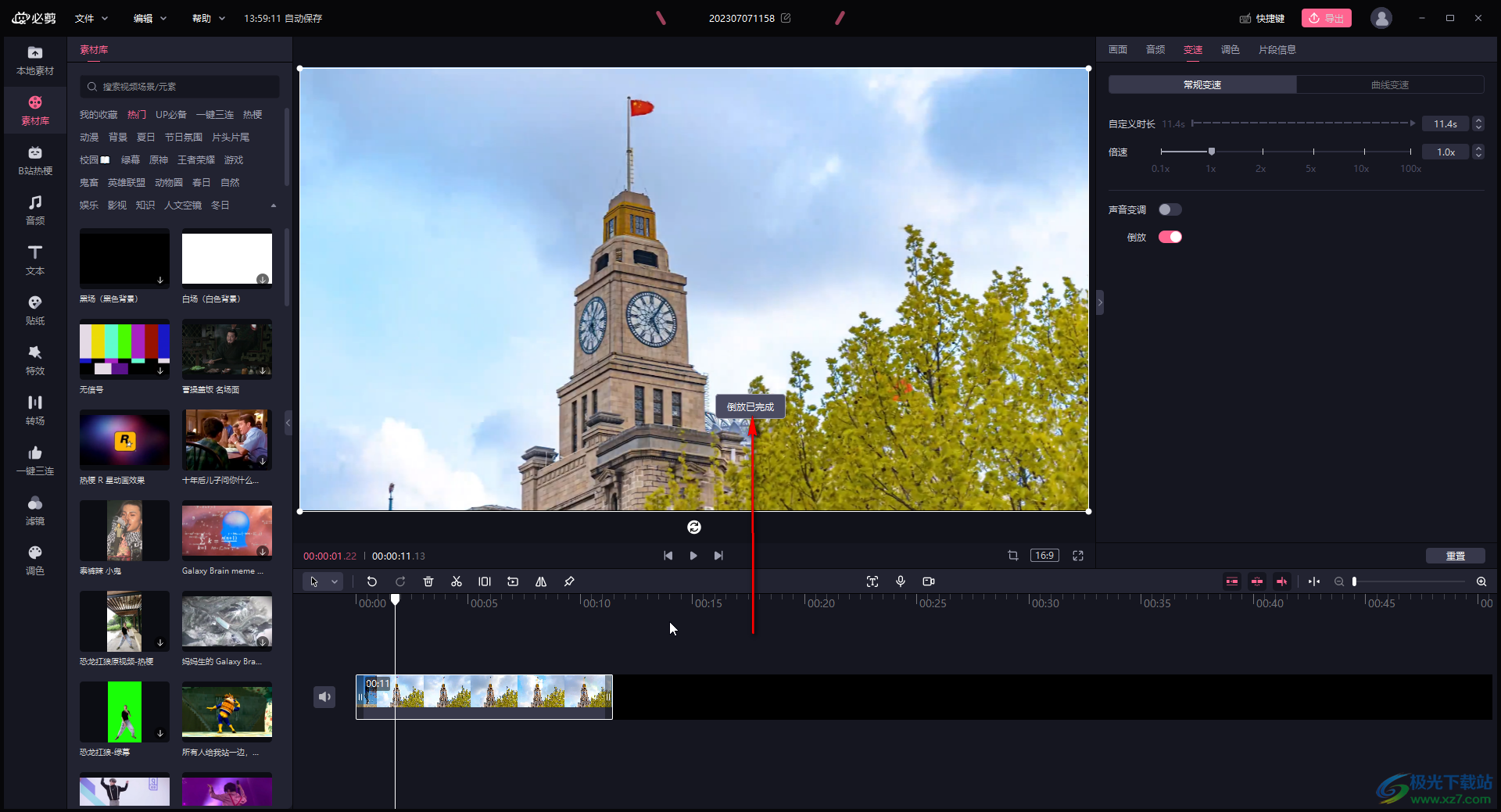Switch to the 曲线变速 curve speed tab

point(1390,84)
